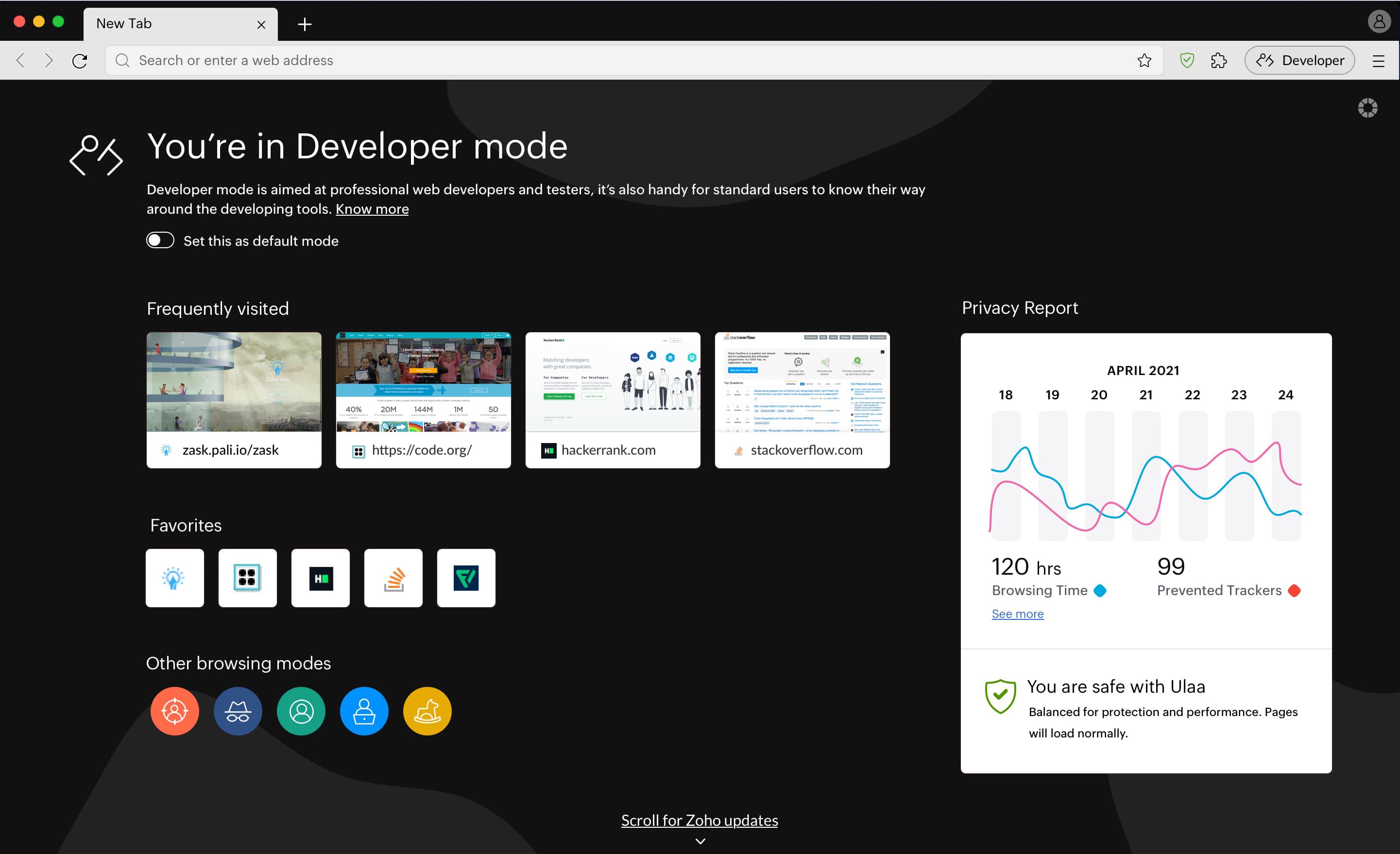Open Work mode from other browsing modes
This screenshot has height=854, width=1400.
(x=364, y=711)
